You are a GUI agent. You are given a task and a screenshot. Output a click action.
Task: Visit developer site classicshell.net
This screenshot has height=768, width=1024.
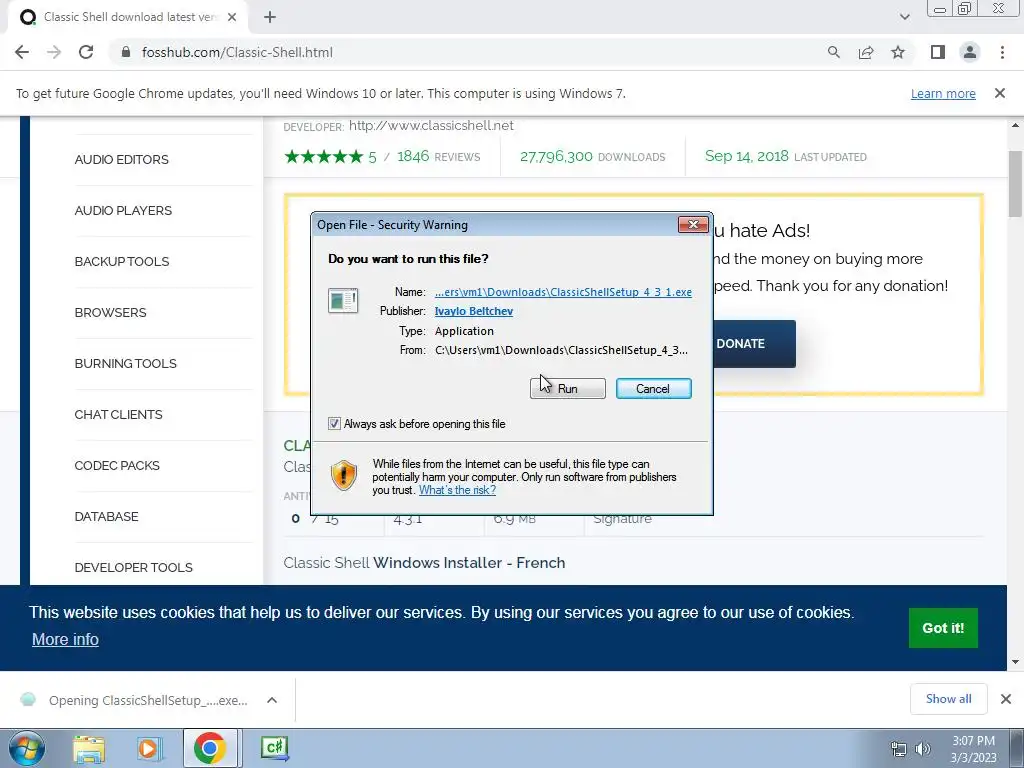point(431,125)
